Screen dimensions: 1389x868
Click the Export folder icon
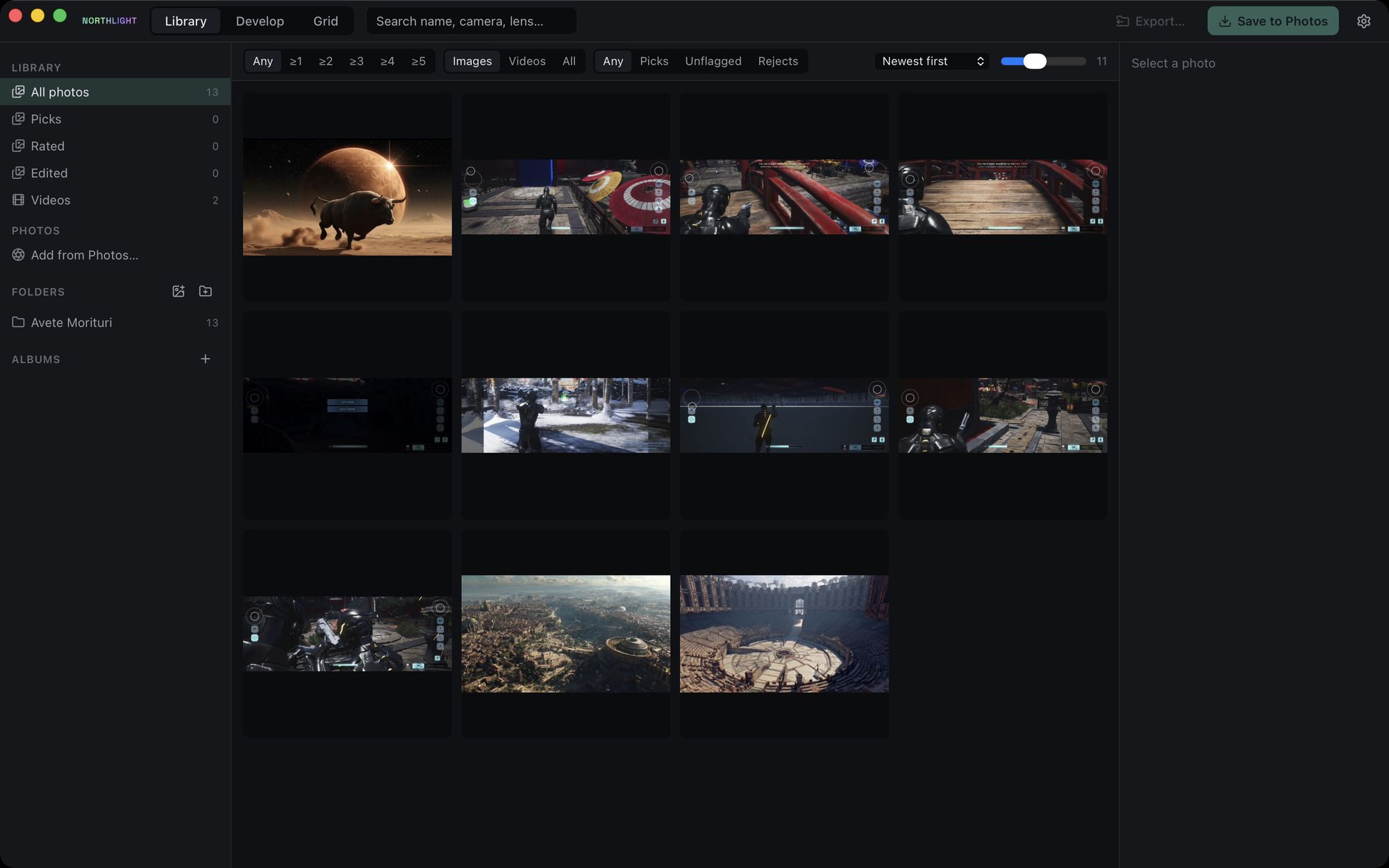pyautogui.click(x=1122, y=22)
